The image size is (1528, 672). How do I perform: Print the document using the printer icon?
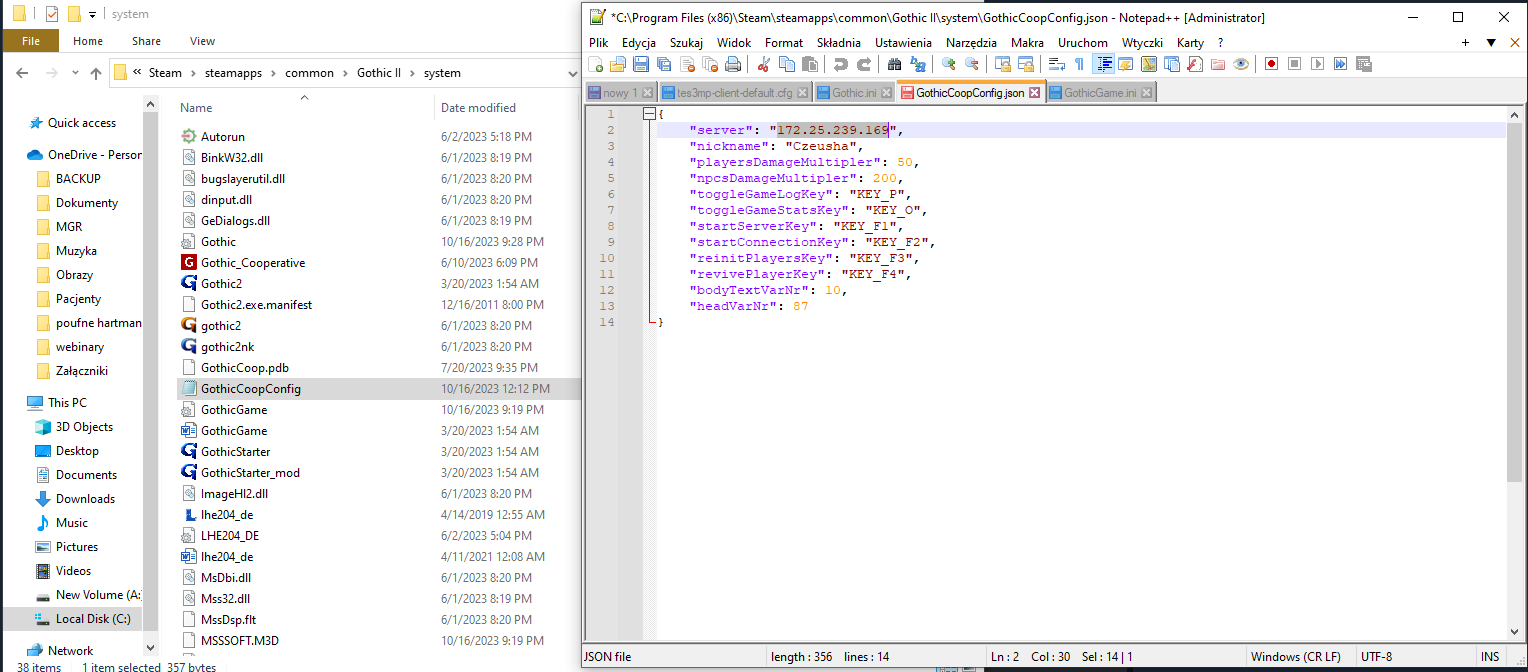(733, 64)
